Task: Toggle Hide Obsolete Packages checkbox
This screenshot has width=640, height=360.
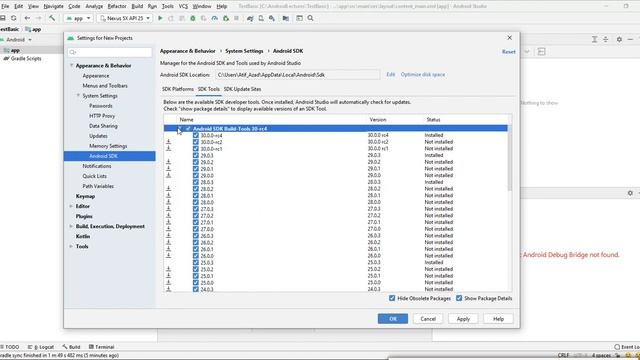Action: tap(392, 298)
